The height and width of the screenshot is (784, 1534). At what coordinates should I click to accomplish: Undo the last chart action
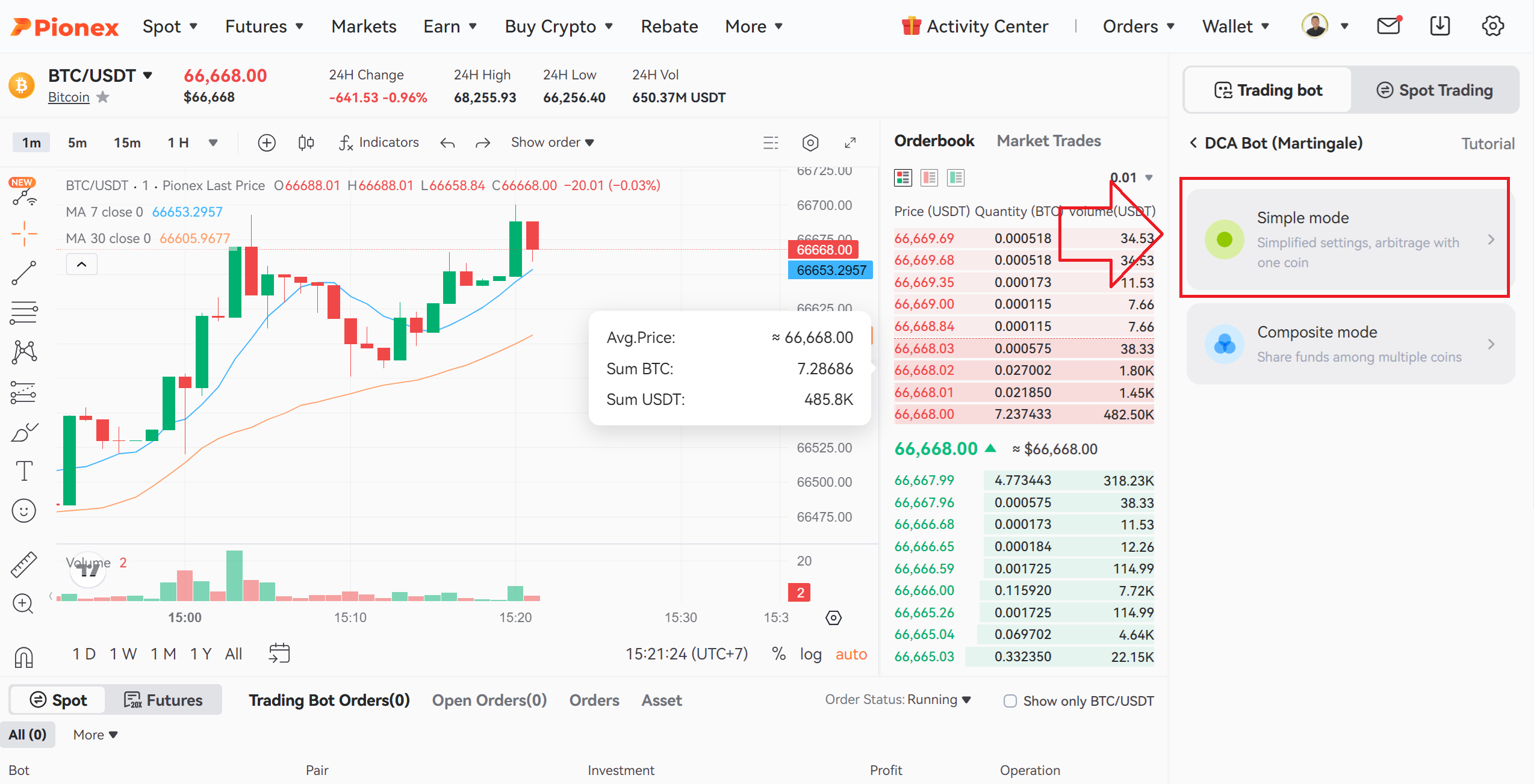[x=447, y=143]
